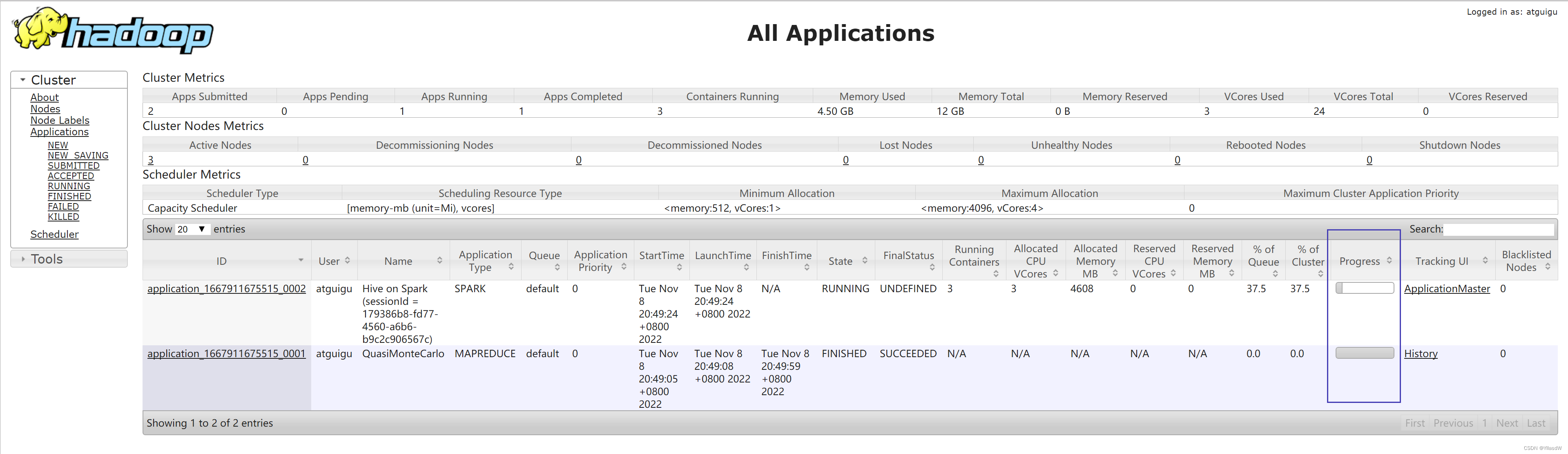Sort by the Progress column header
The height and width of the screenshot is (454, 1568).
click(1359, 261)
